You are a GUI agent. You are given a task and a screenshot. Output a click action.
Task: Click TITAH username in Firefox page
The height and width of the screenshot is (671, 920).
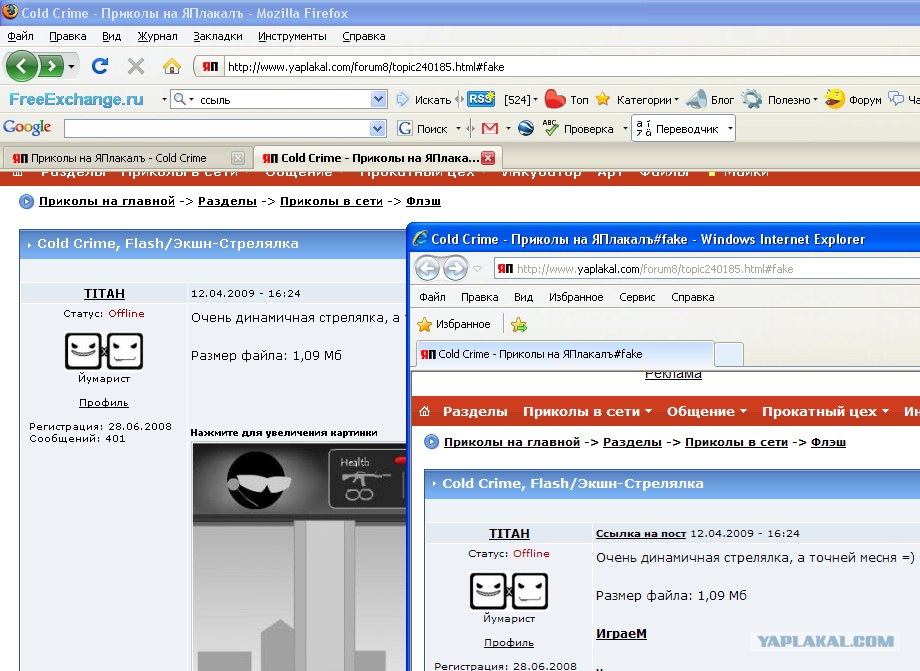(x=104, y=293)
